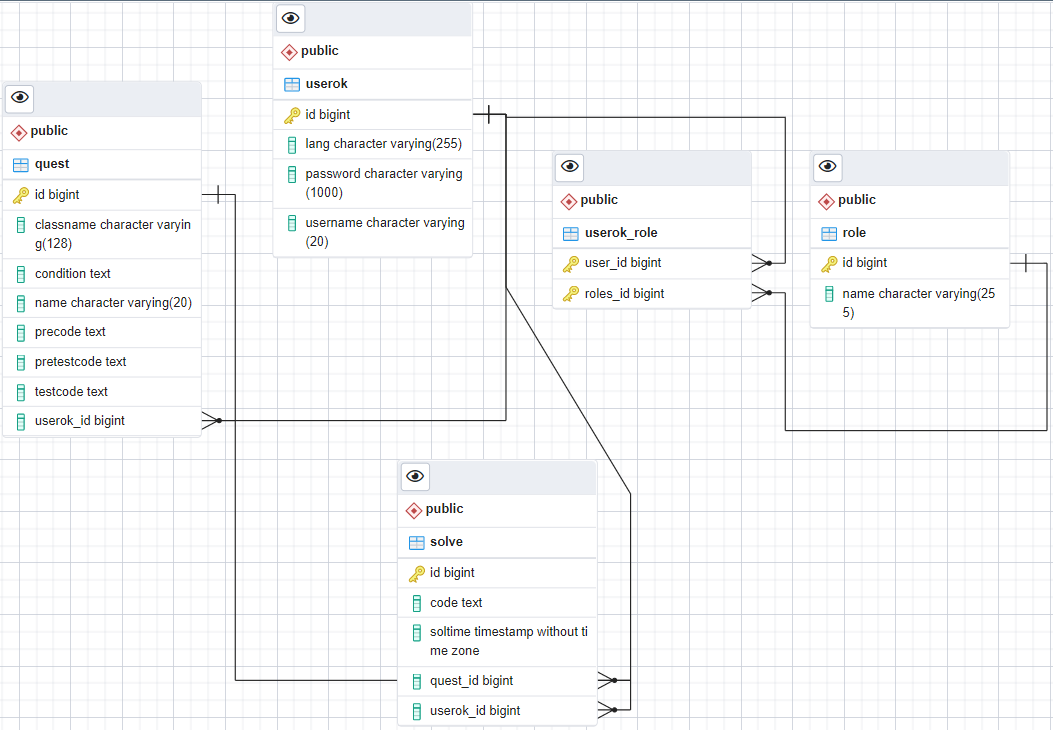Click schema diamond icon in role table
Screen dimensions: 1053x731
[827, 201]
